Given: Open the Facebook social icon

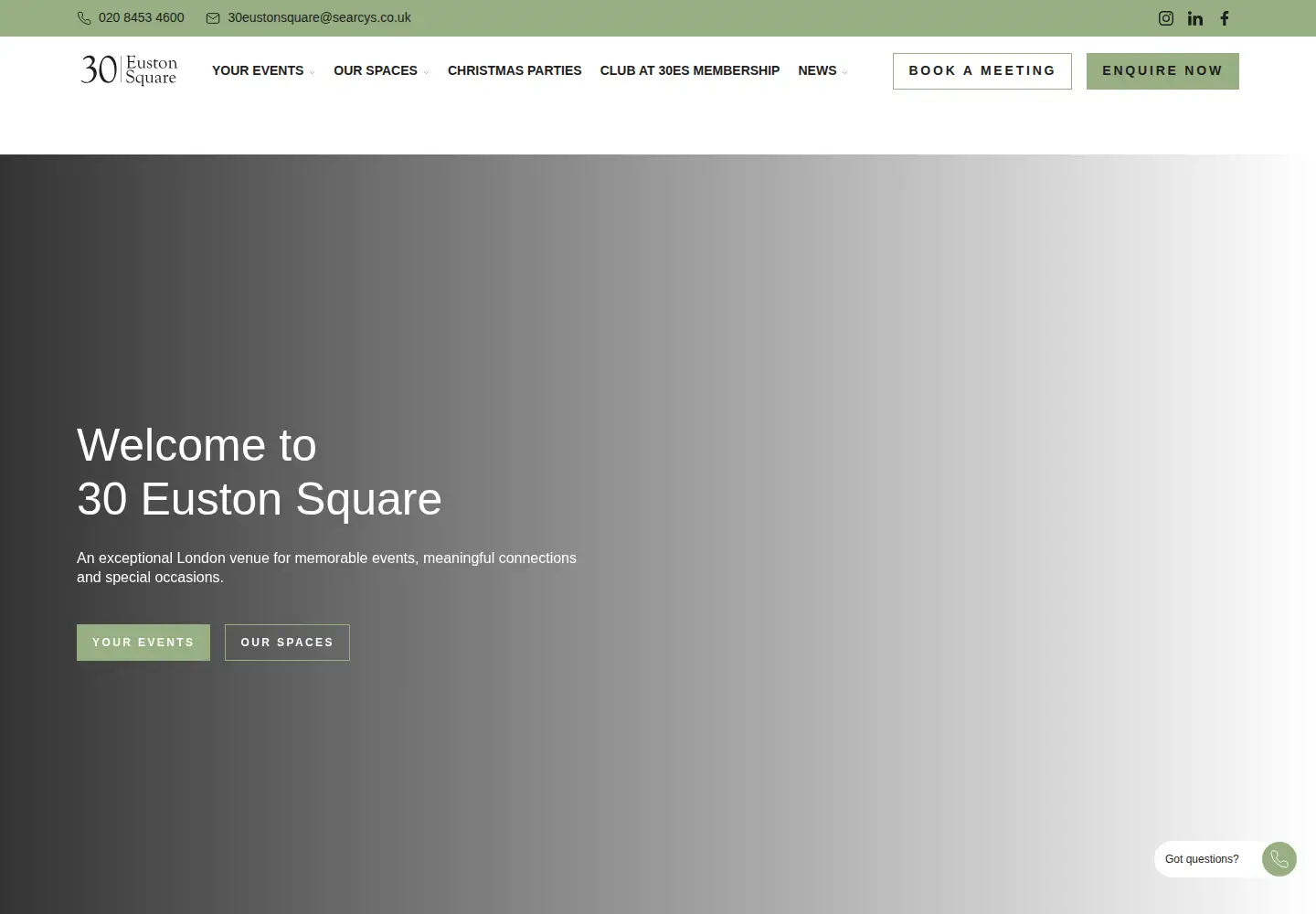Looking at the screenshot, I should pyautogui.click(x=1225, y=18).
